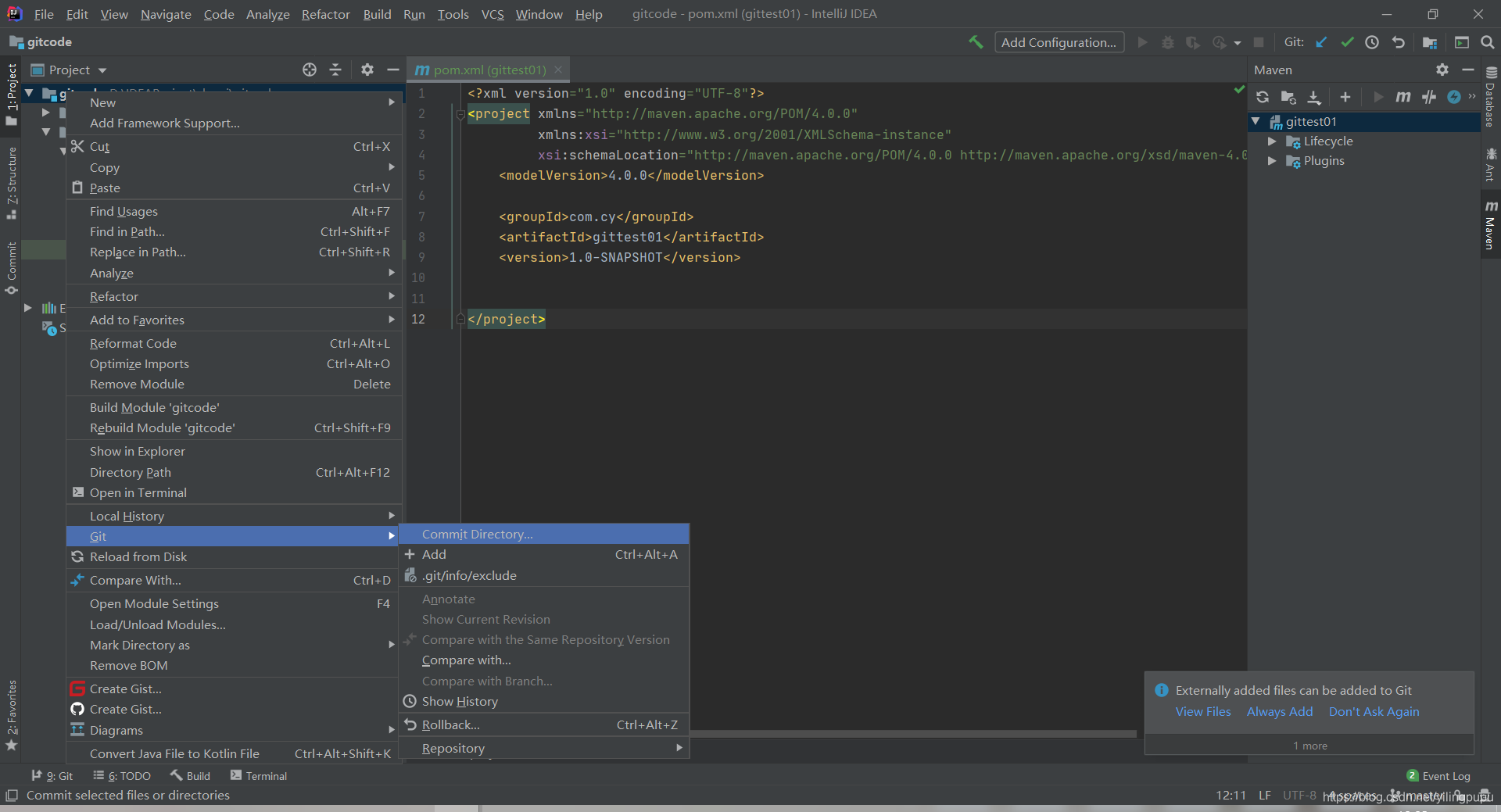Image resolution: width=1501 pixels, height=812 pixels.
Task: Open Favorites tool window tab
Action: click(11, 715)
